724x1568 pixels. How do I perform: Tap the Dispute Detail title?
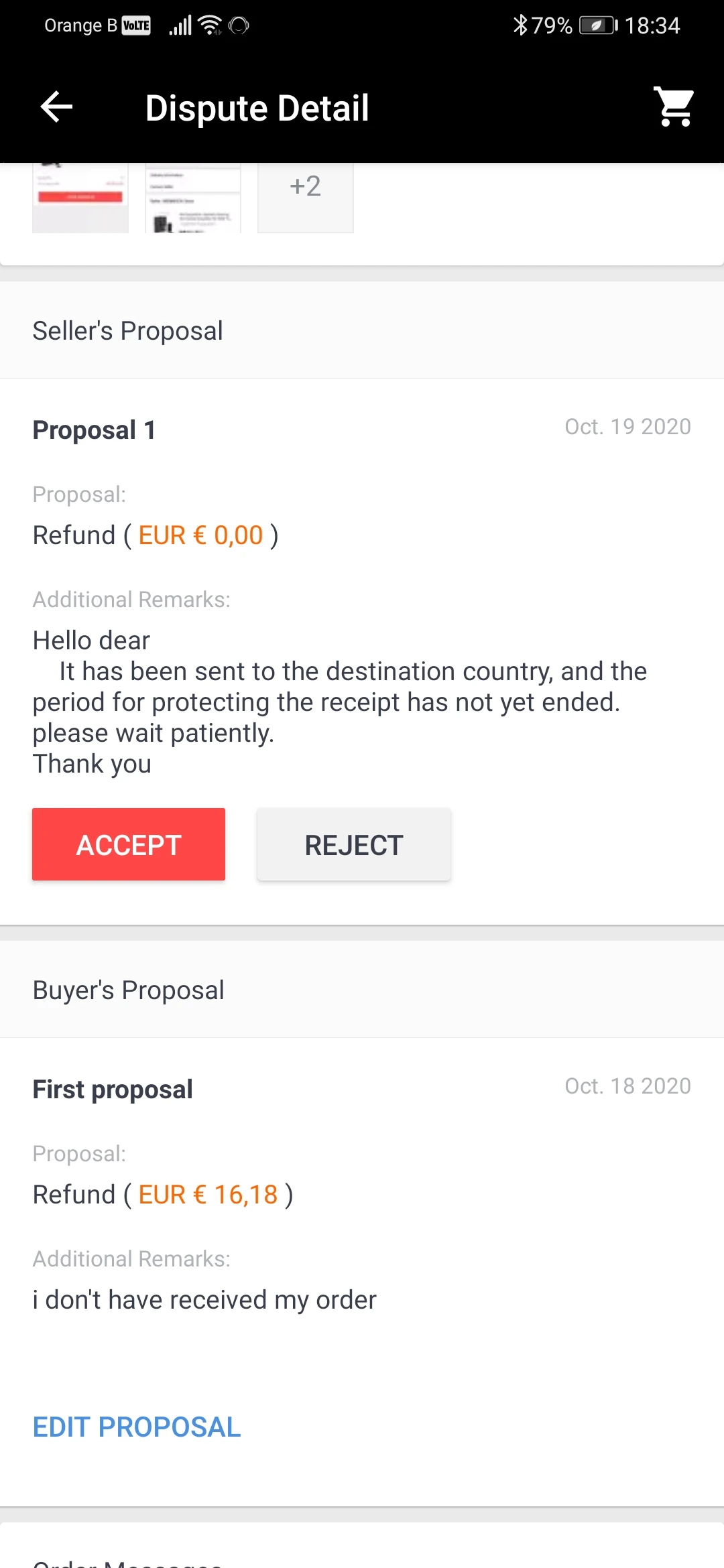257,108
